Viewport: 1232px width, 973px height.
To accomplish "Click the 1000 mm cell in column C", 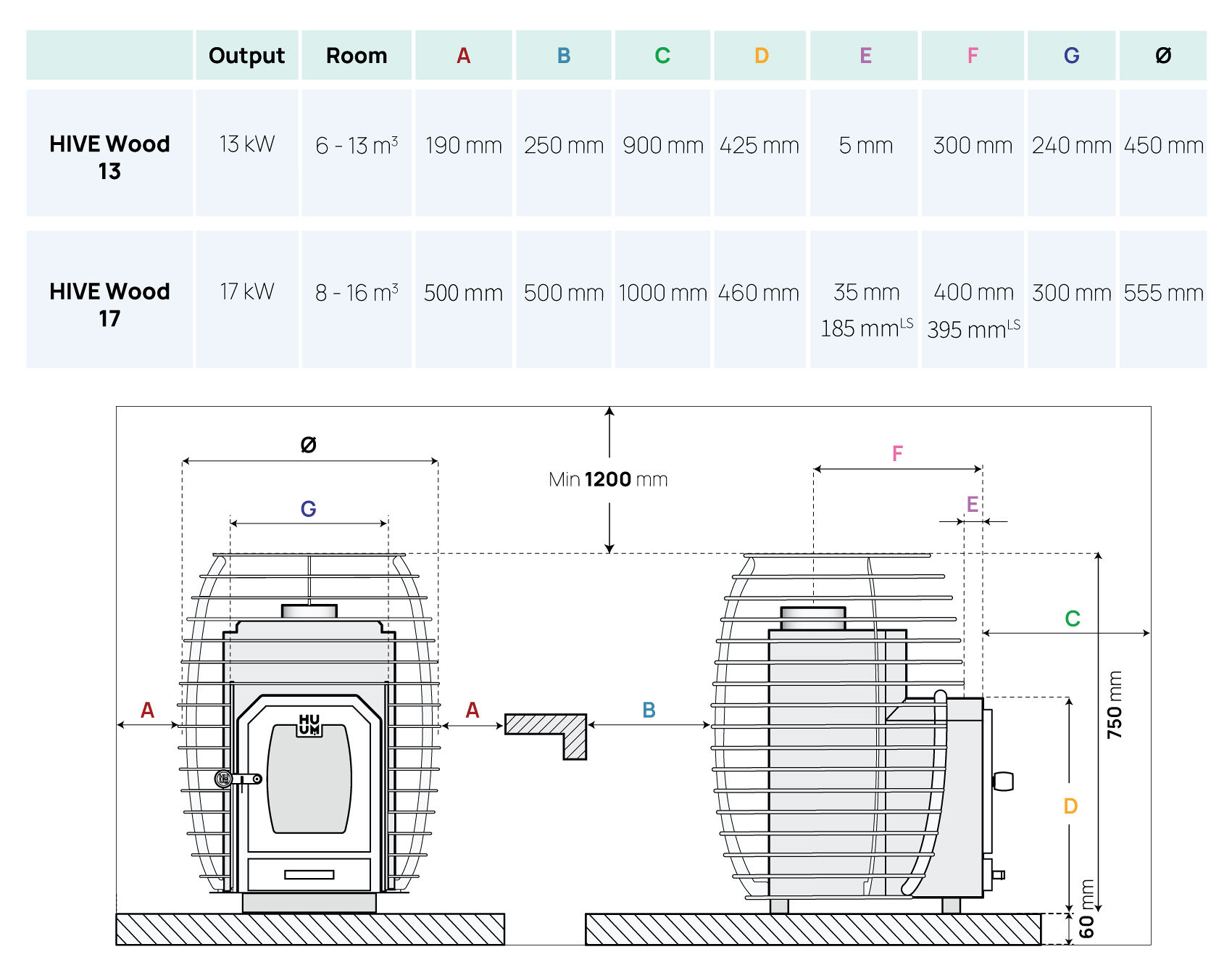I will click(x=662, y=293).
